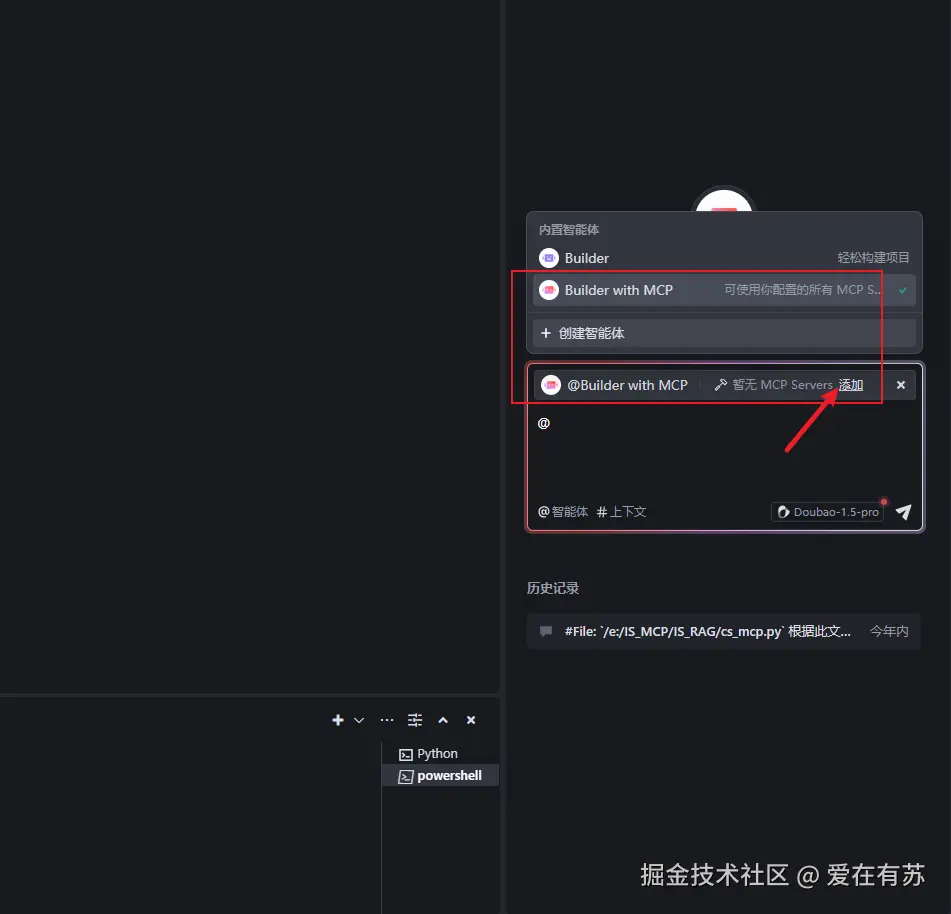Click 创建智能体 to create an agent
951x914 pixels.
tap(724, 333)
